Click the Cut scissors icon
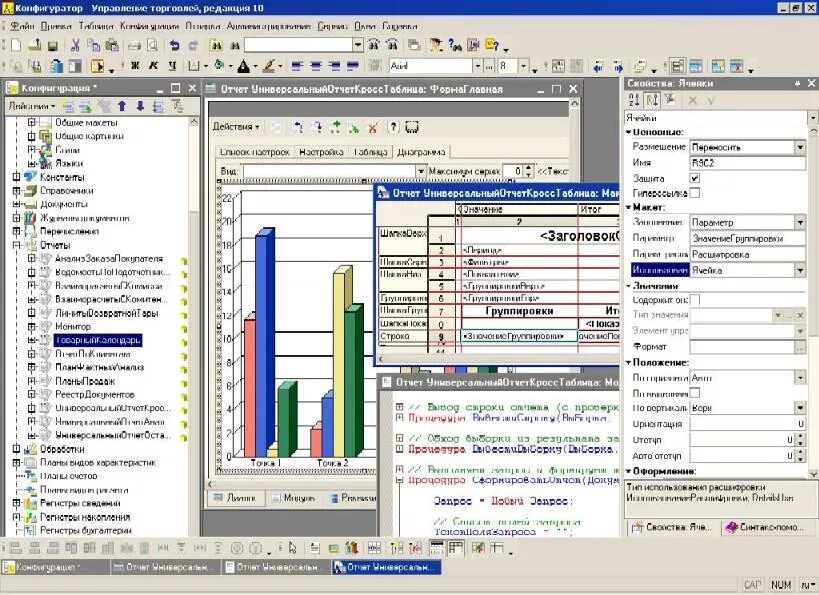The width and height of the screenshot is (819, 595). pos(75,45)
